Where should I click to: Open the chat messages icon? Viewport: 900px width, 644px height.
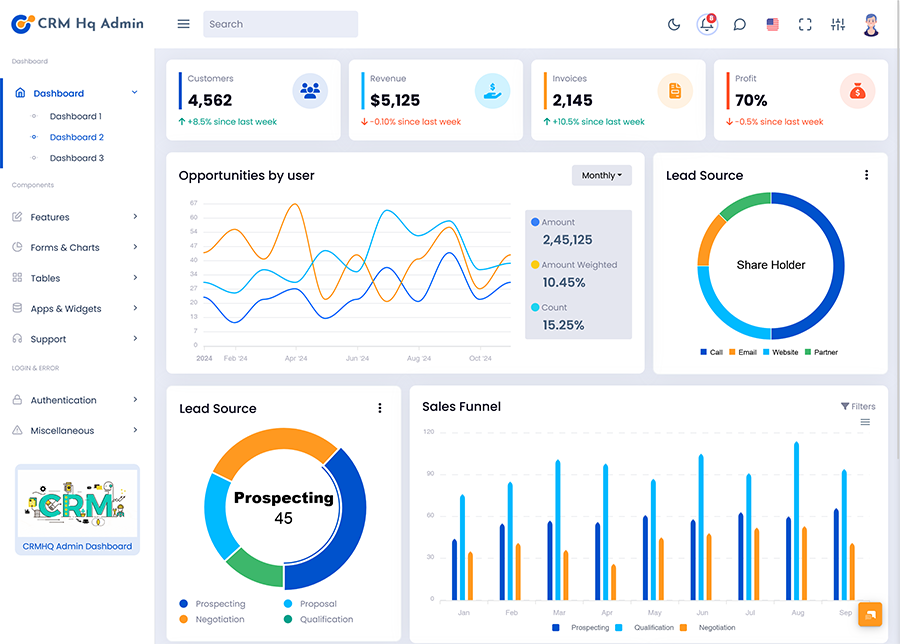pyautogui.click(x=739, y=25)
